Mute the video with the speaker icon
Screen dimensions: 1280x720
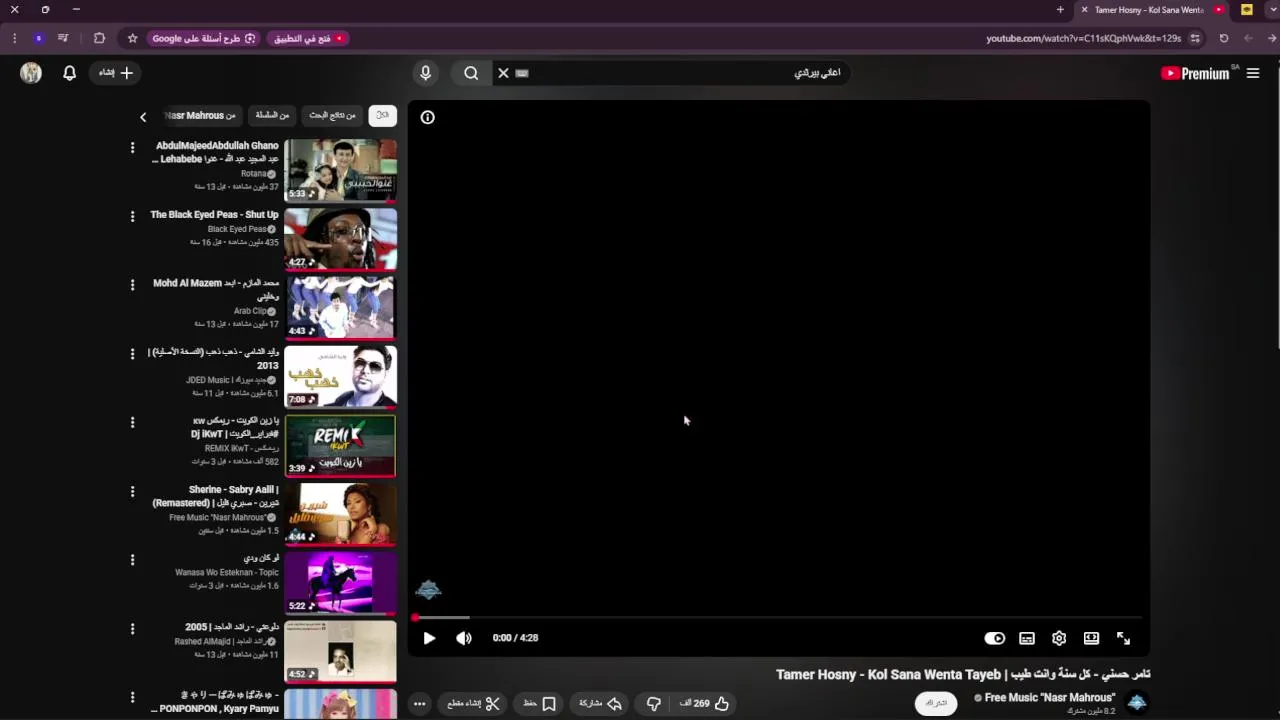pos(464,638)
